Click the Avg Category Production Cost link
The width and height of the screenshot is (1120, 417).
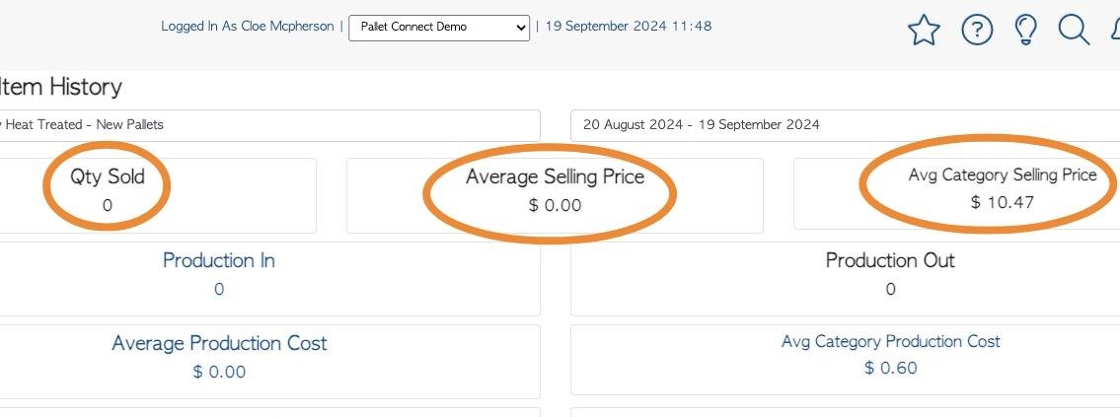pos(891,341)
